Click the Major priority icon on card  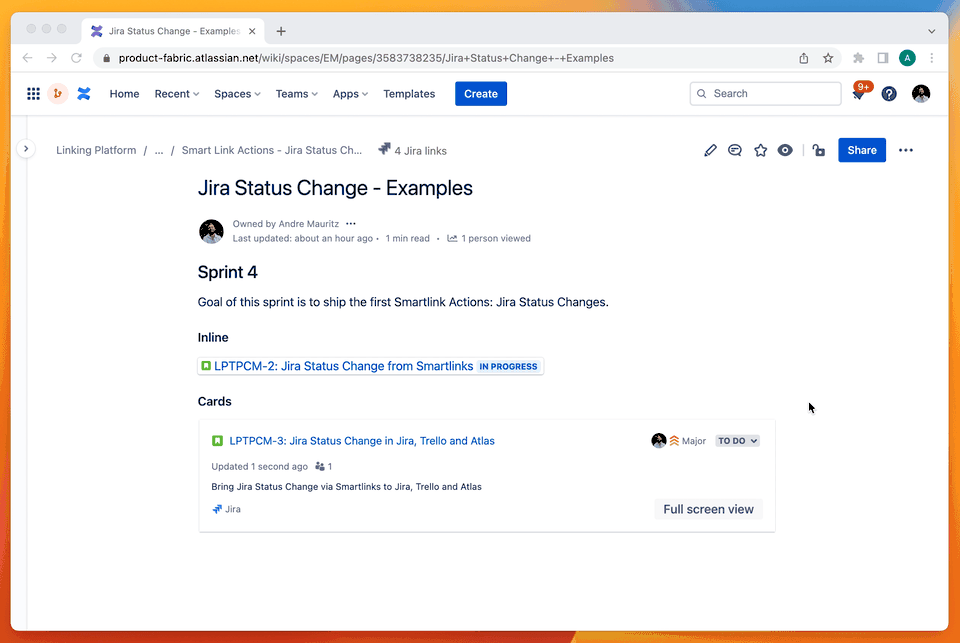674,441
